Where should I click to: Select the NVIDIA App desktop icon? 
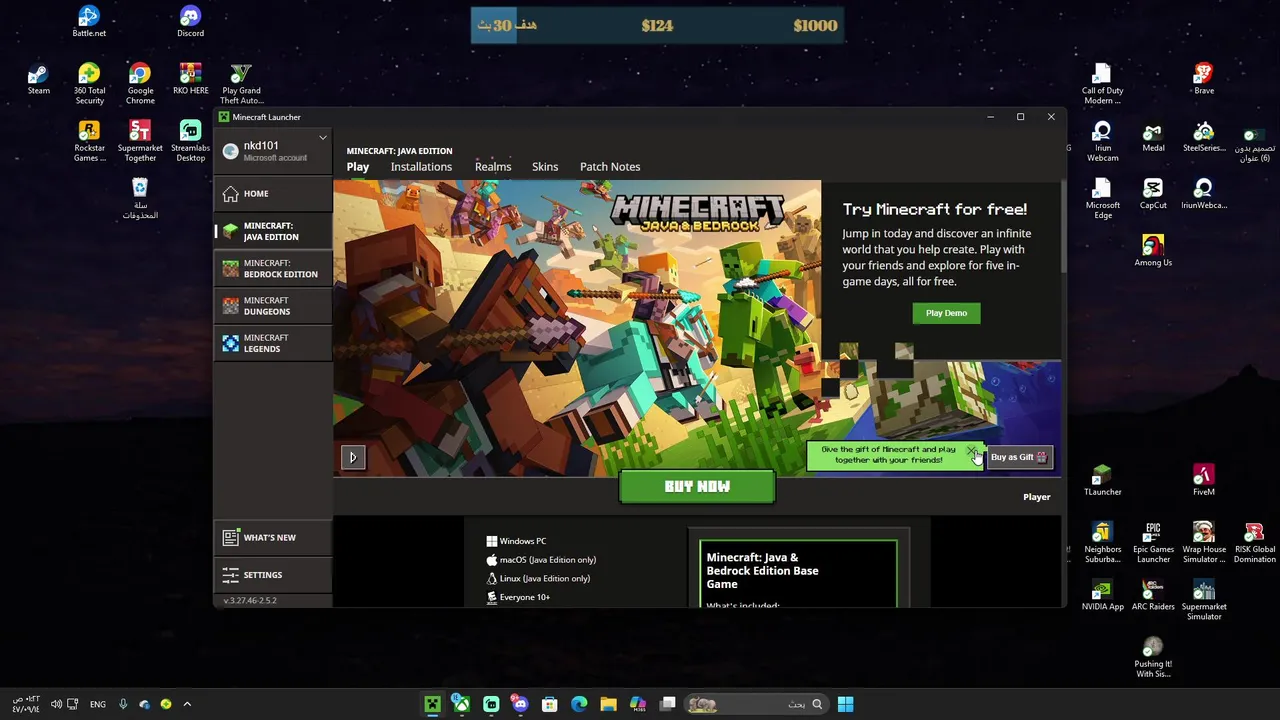point(1102,594)
